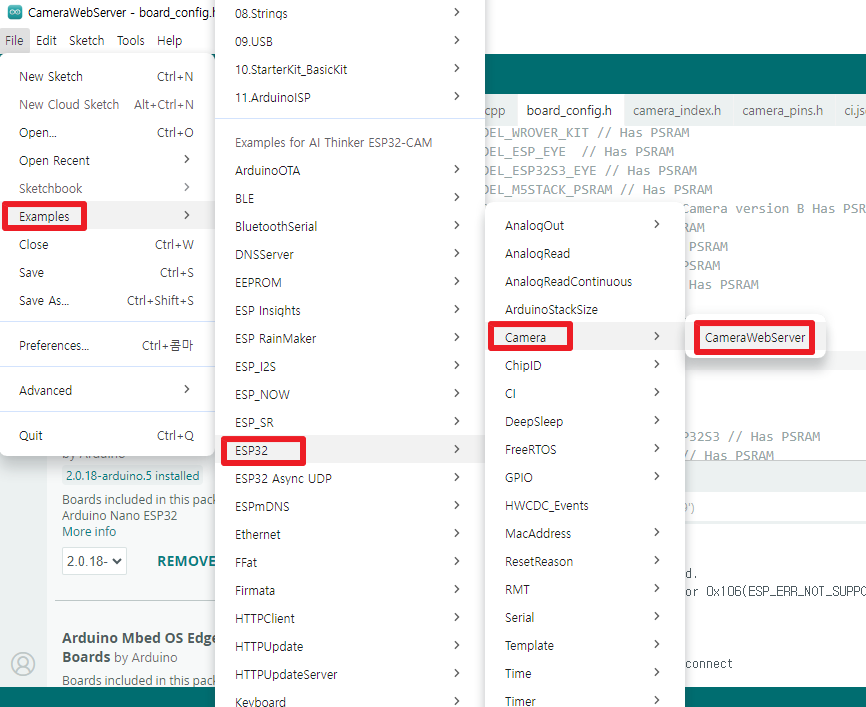This screenshot has width=866, height=707.
Task: Expand the Camera submenu
Action: 585,337
